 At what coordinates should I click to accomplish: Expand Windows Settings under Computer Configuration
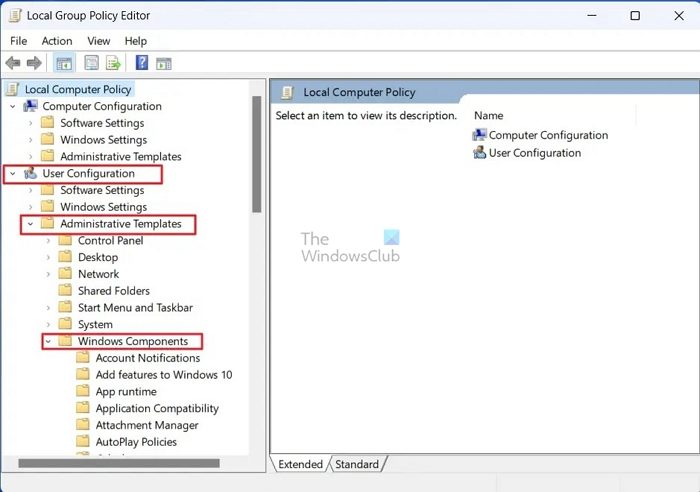click(x=30, y=140)
